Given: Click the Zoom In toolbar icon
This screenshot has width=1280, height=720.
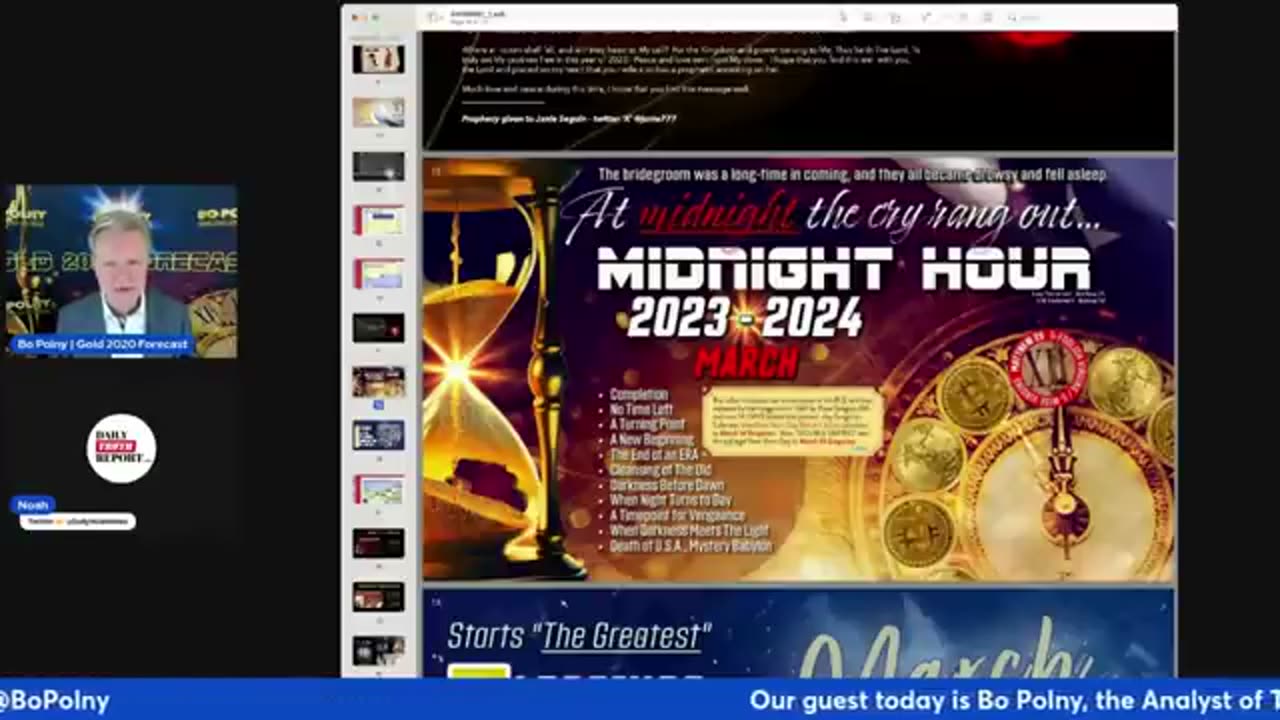Looking at the screenshot, I should tap(895, 17).
